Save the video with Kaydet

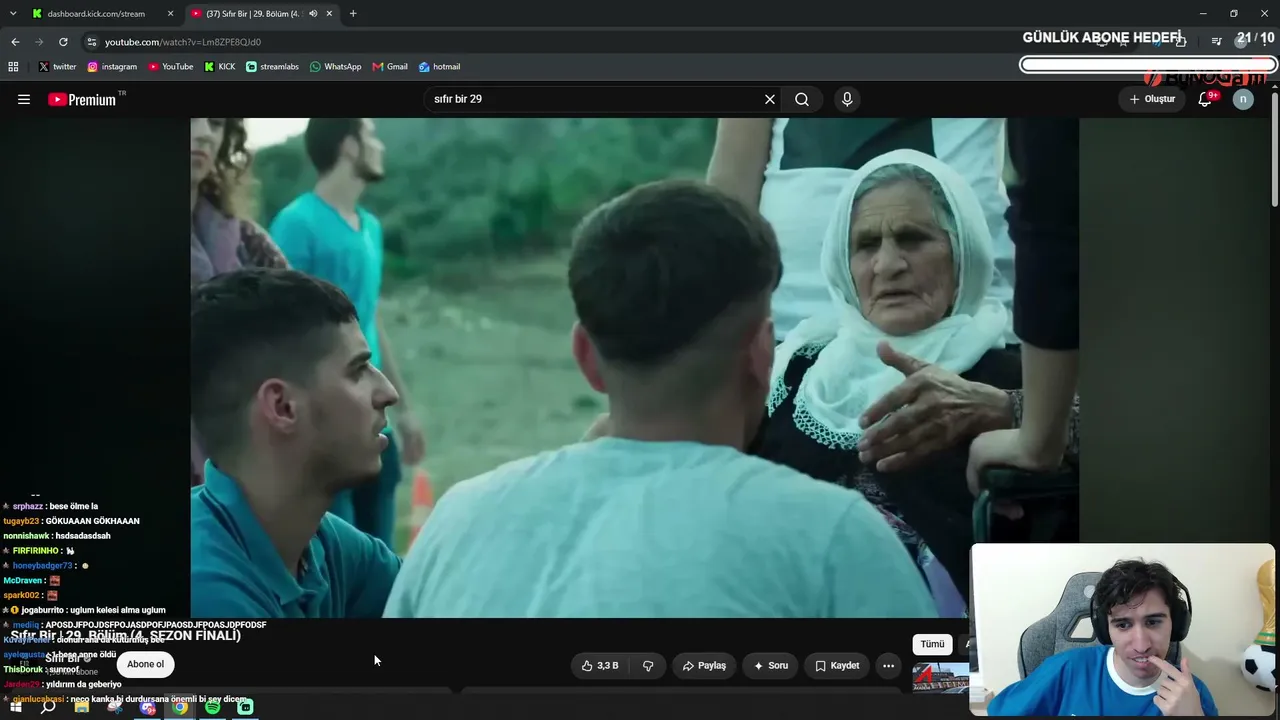click(838, 665)
